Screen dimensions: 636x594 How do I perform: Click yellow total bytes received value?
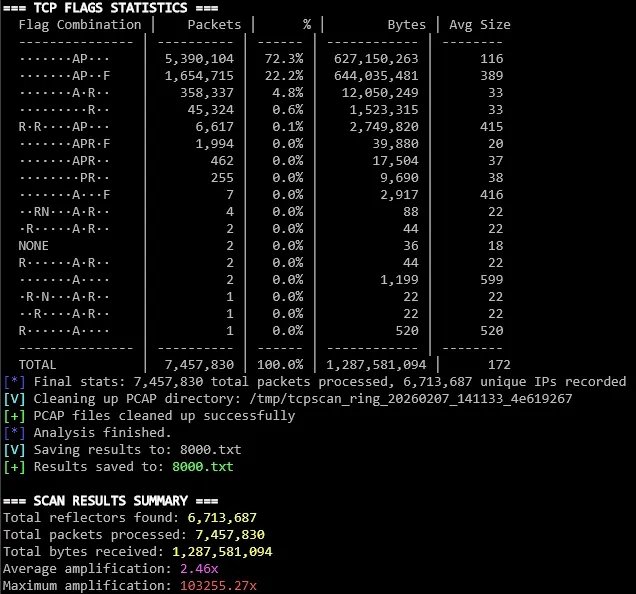point(222,552)
